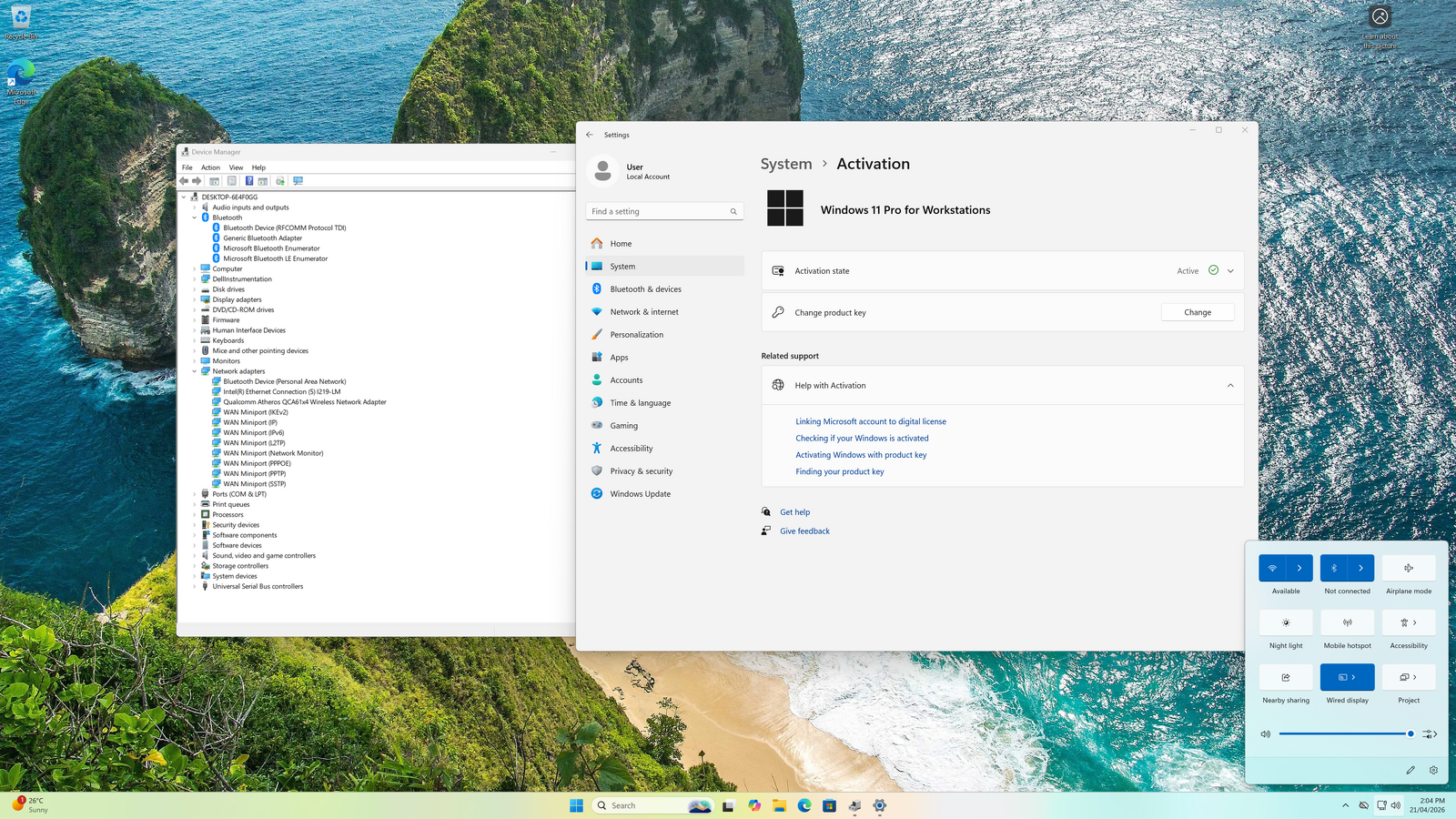Viewport: 1456px width, 819px height.
Task: Collapse the Network adapters tree node
Action: [x=195, y=371]
